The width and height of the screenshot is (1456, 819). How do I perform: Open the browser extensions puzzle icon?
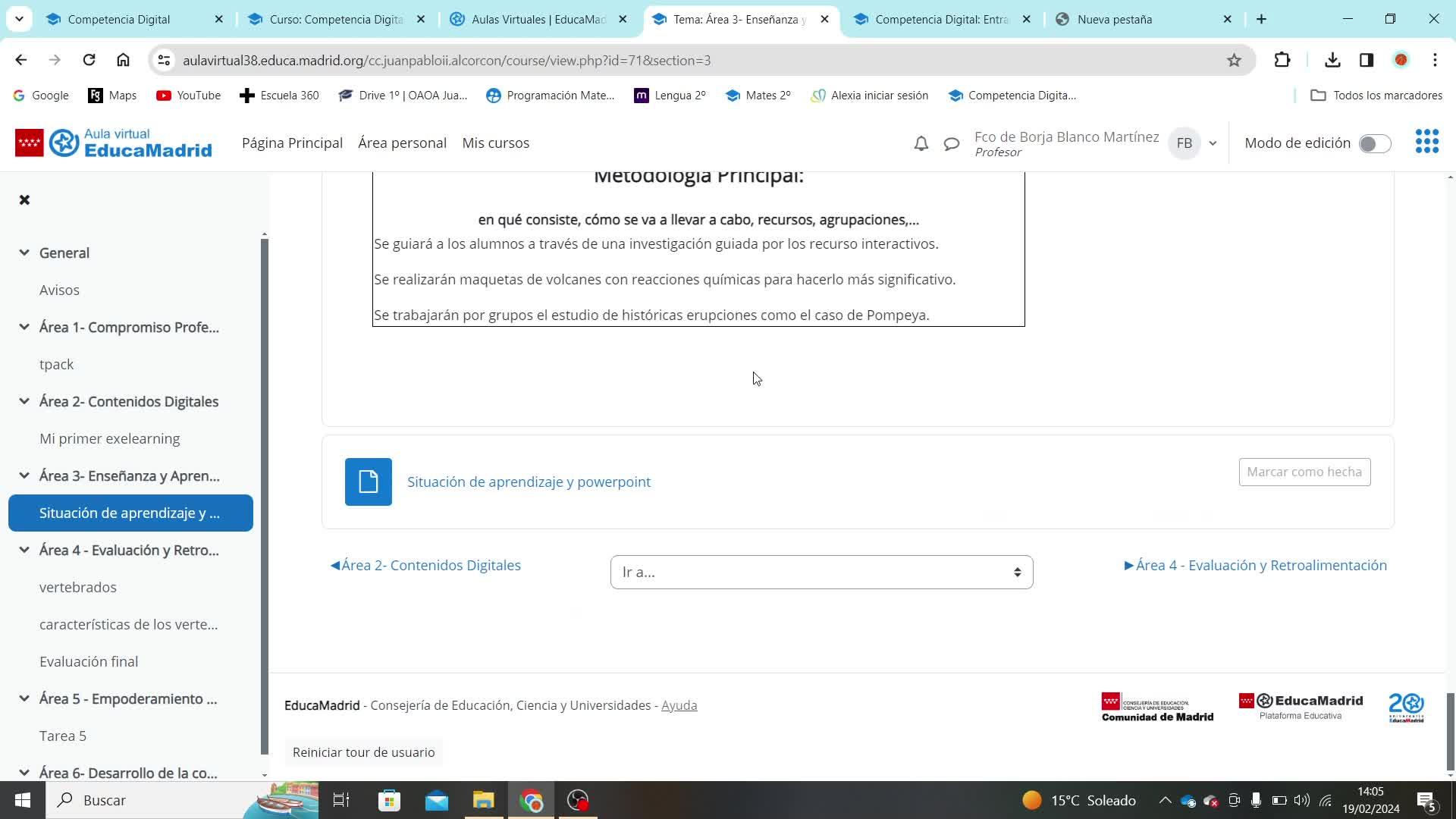1282,61
